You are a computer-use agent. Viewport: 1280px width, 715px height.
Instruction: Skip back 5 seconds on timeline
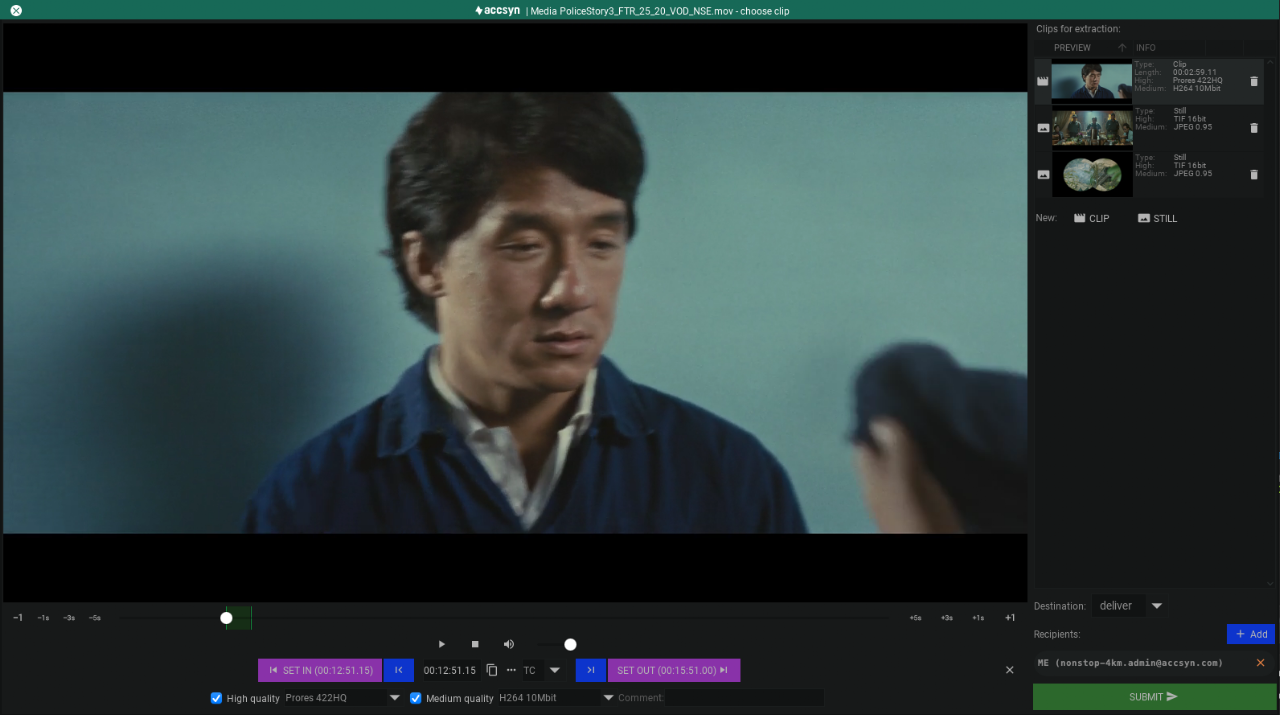(95, 618)
